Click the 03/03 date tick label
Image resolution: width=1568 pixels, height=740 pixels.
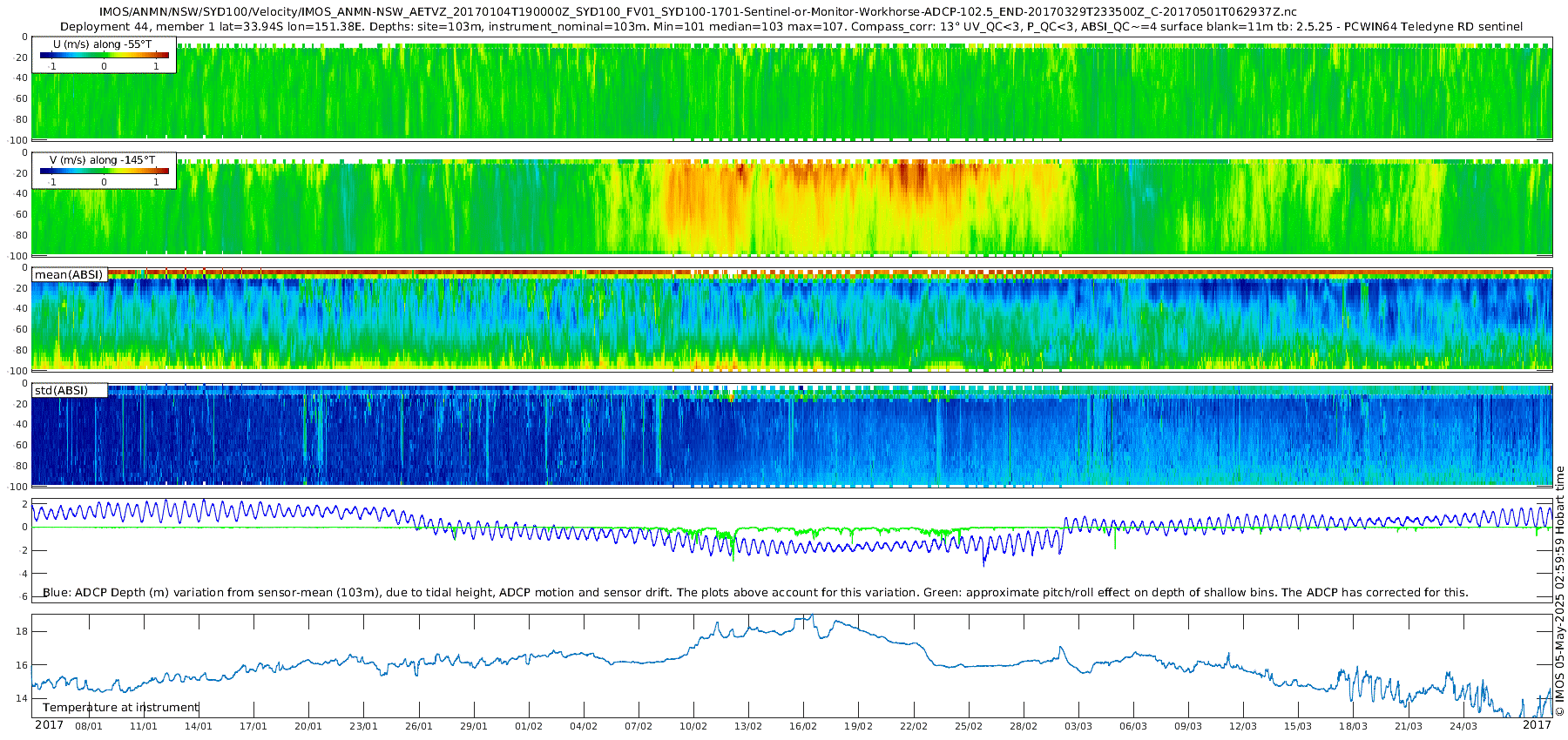1078,726
